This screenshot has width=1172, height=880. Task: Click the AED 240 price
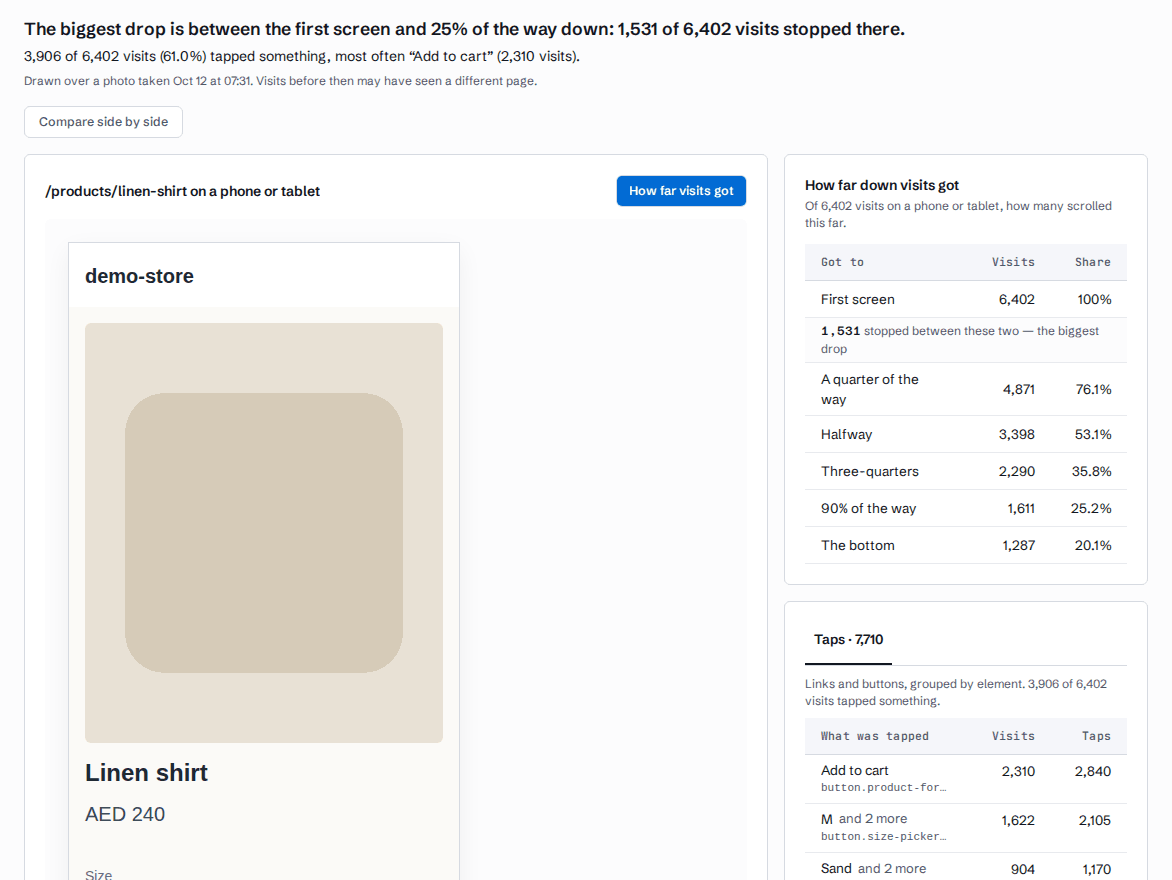click(x=125, y=814)
